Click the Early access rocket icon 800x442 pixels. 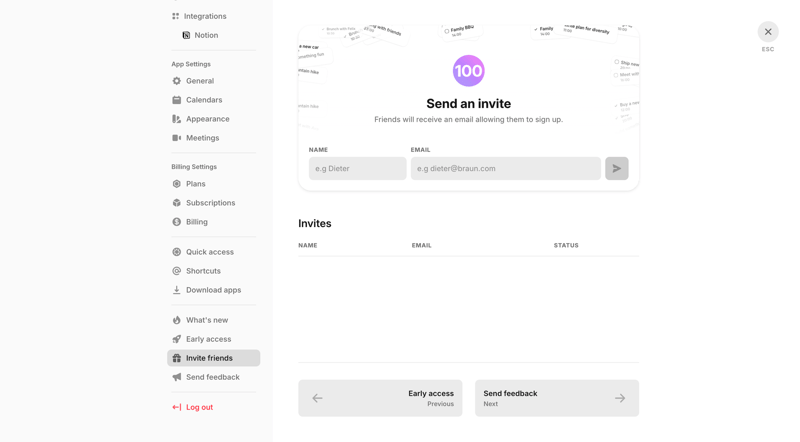[x=177, y=339]
